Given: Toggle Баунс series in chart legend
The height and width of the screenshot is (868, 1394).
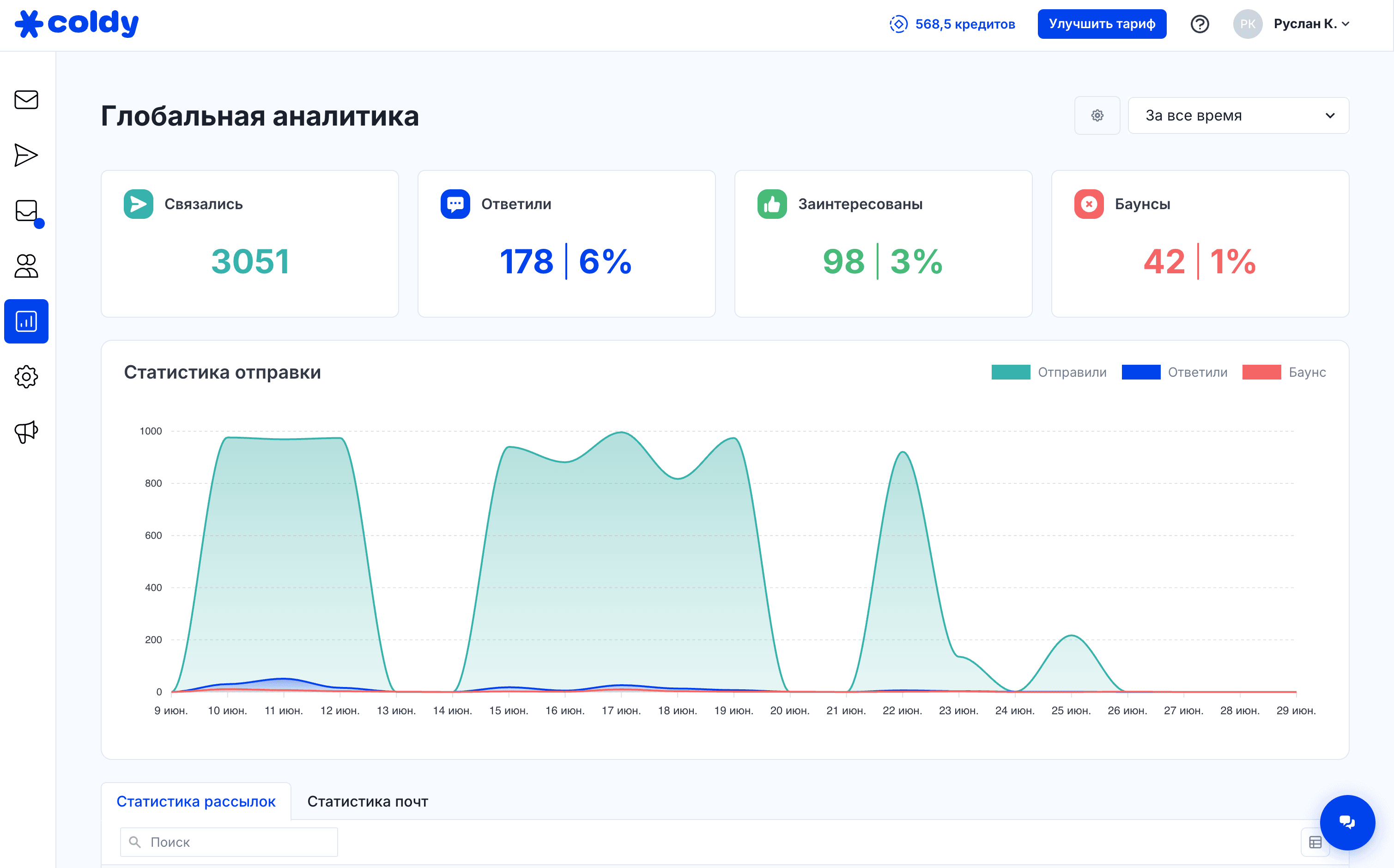Looking at the screenshot, I should [x=1284, y=372].
